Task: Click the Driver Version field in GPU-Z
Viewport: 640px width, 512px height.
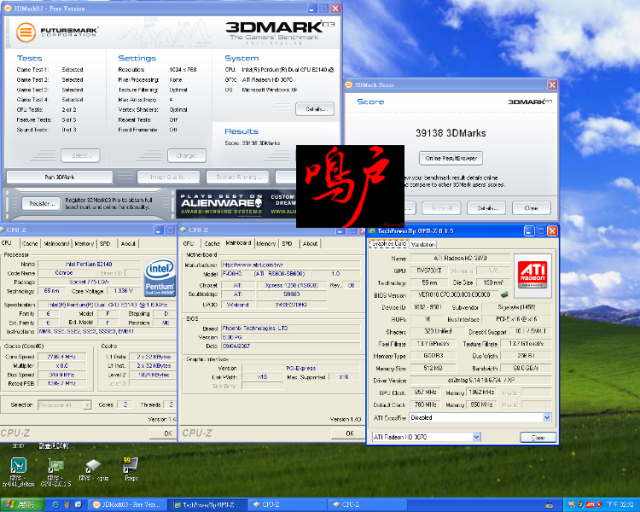Action: point(481,380)
